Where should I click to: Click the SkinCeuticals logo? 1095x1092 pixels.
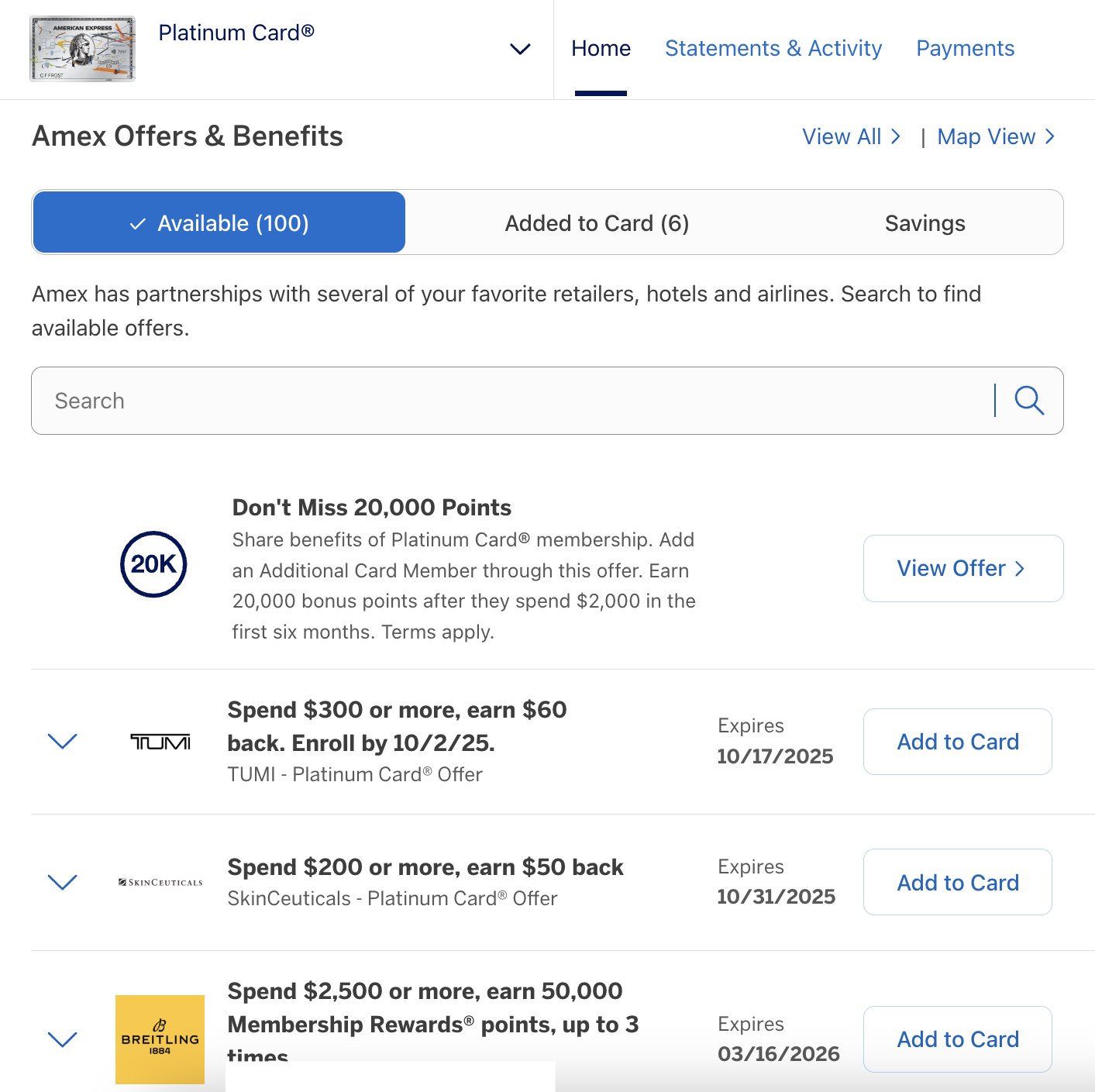tap(160, 883)
